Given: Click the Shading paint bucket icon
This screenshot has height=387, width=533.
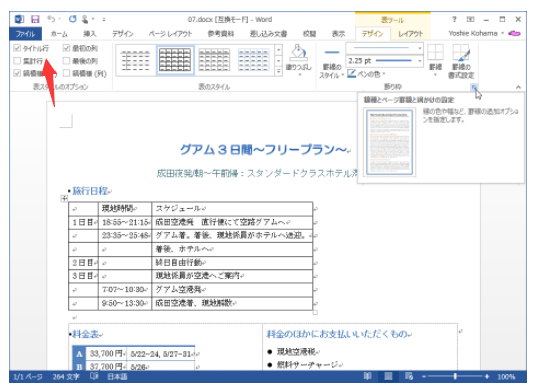Looking at the screenshot, I should coord(298,52).
